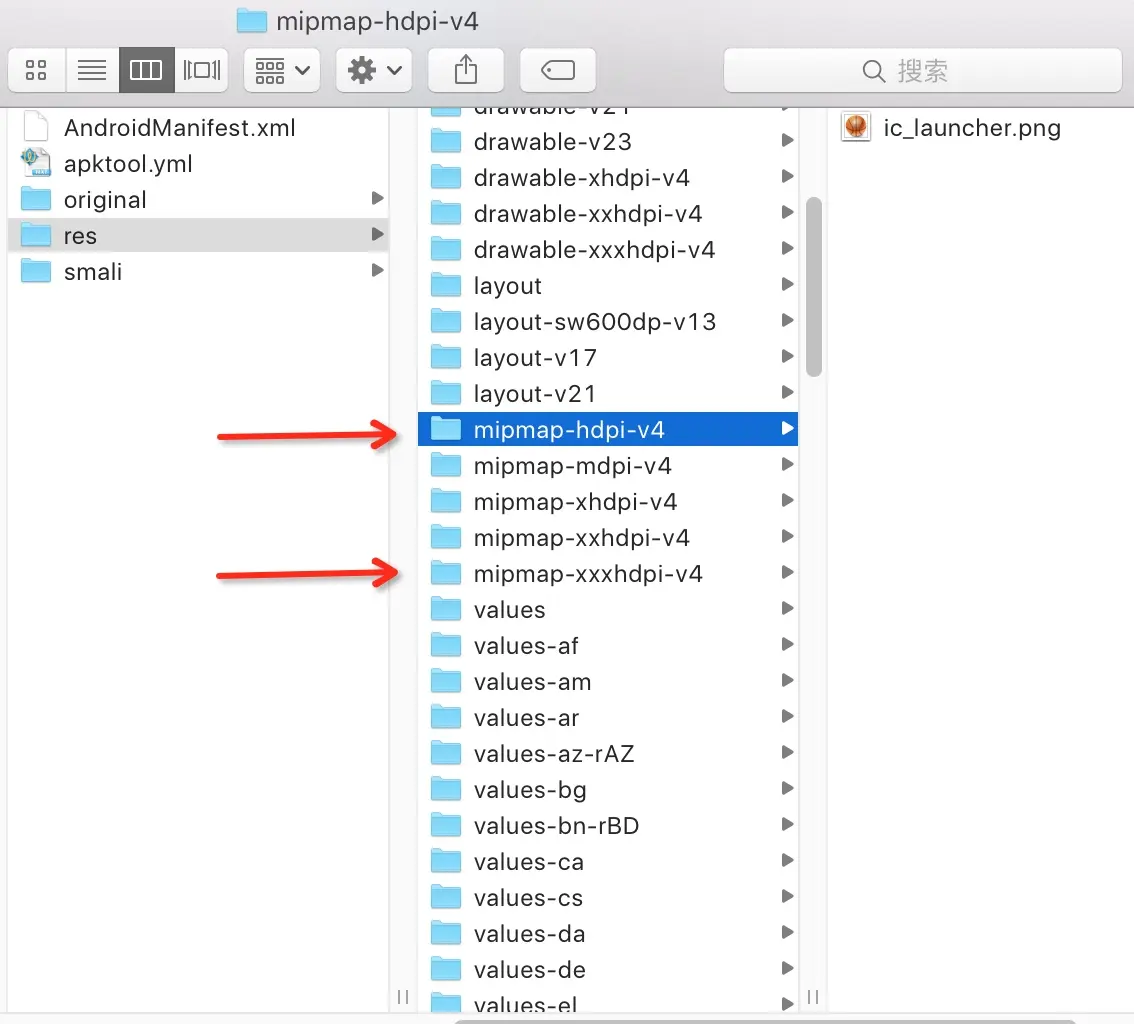Select apktool.yml file

click(x=198, y=164)
